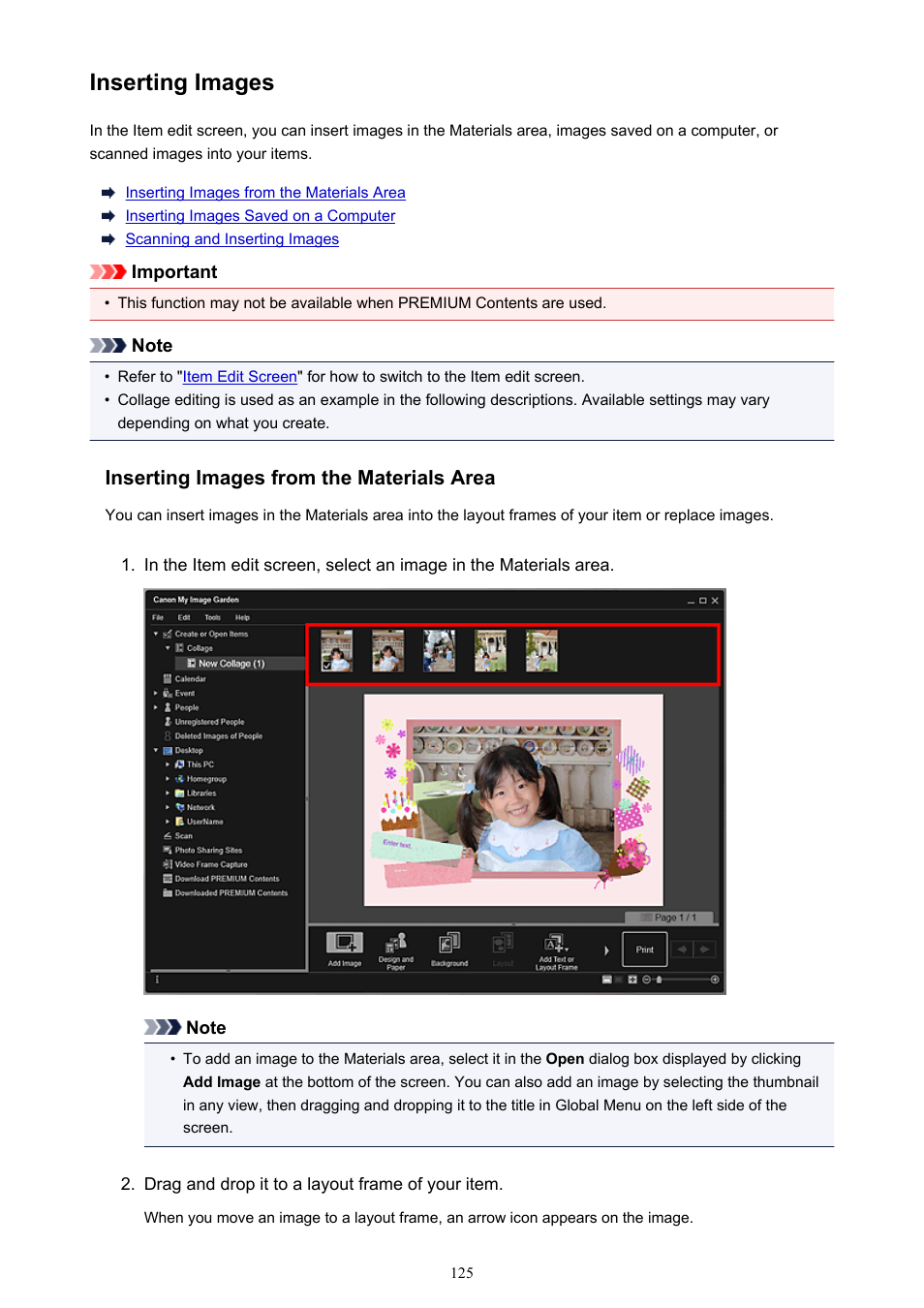Viewport: 924px width, 1308px height.
Task: Follow the Item Edit Screen link
Action: [239, 377]
